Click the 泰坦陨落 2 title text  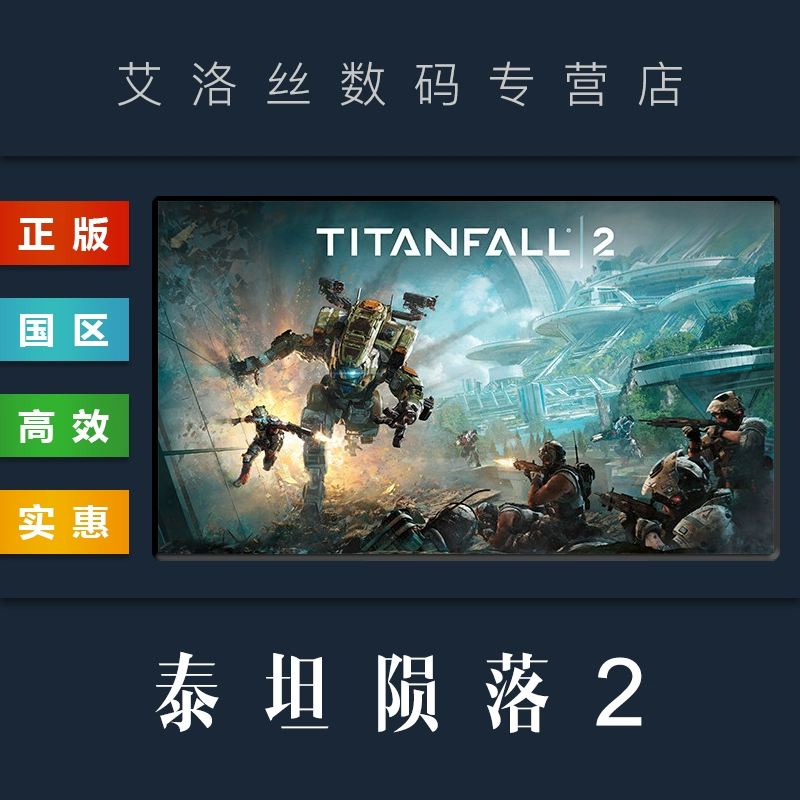[x=399, y=692]
